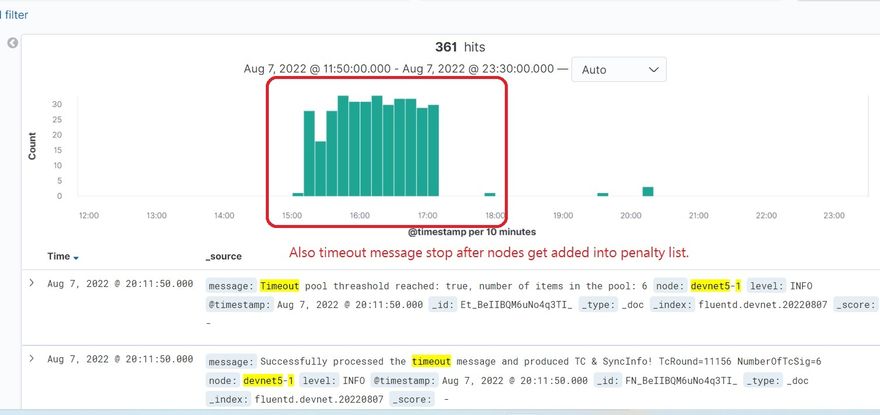Click the short dip bar after 15:10
Image resolution: width=880 pixels, height=415 pixels.
[x=321, y=168]
